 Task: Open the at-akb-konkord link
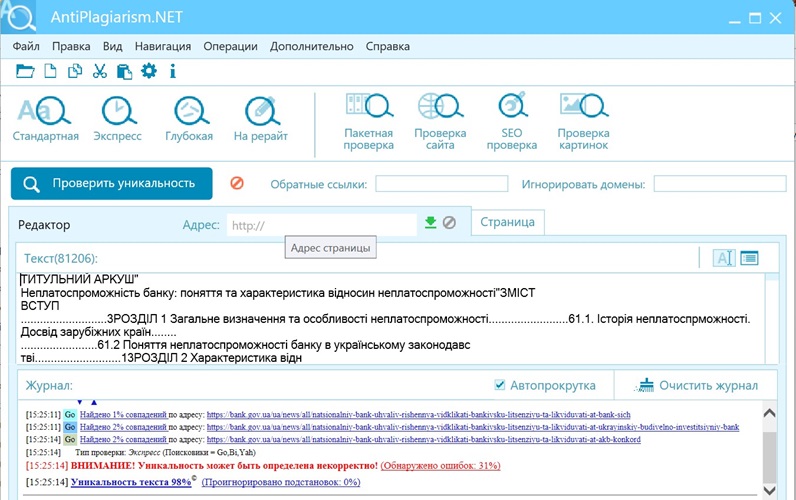tap(423, 439)
